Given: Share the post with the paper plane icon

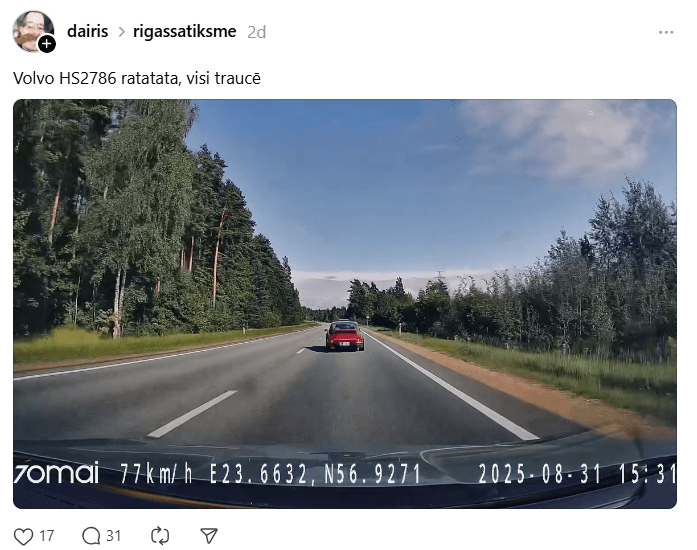Looking at the screenshot, I should point(208,536).
